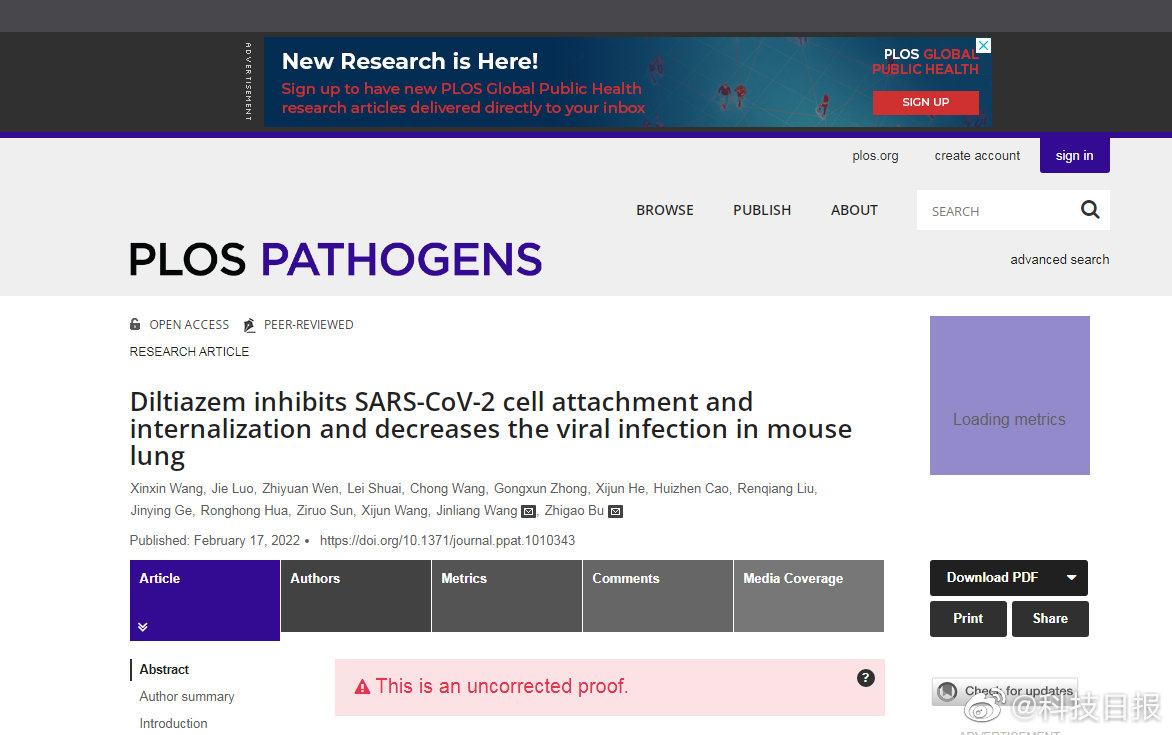1172x735 pixels.
Task: Click author name Chong Wang
Action: pyautogui.click(x=447, y=488)
